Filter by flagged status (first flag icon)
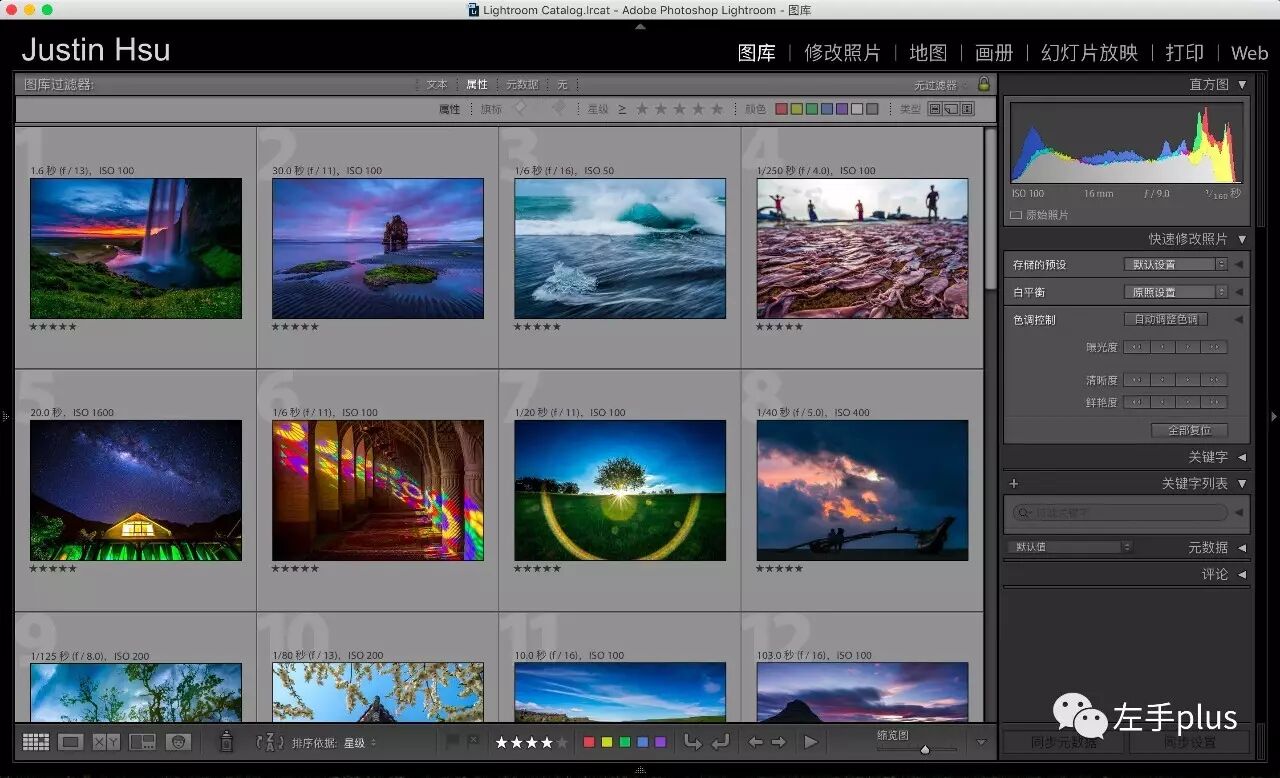1280x778 pixels. (x=519, y=109)
